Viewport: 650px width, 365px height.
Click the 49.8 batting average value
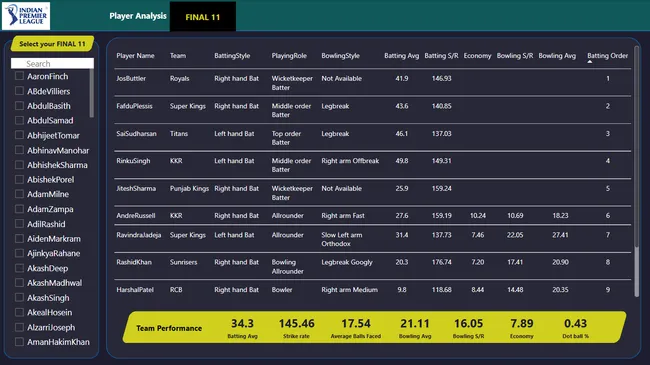402,161
